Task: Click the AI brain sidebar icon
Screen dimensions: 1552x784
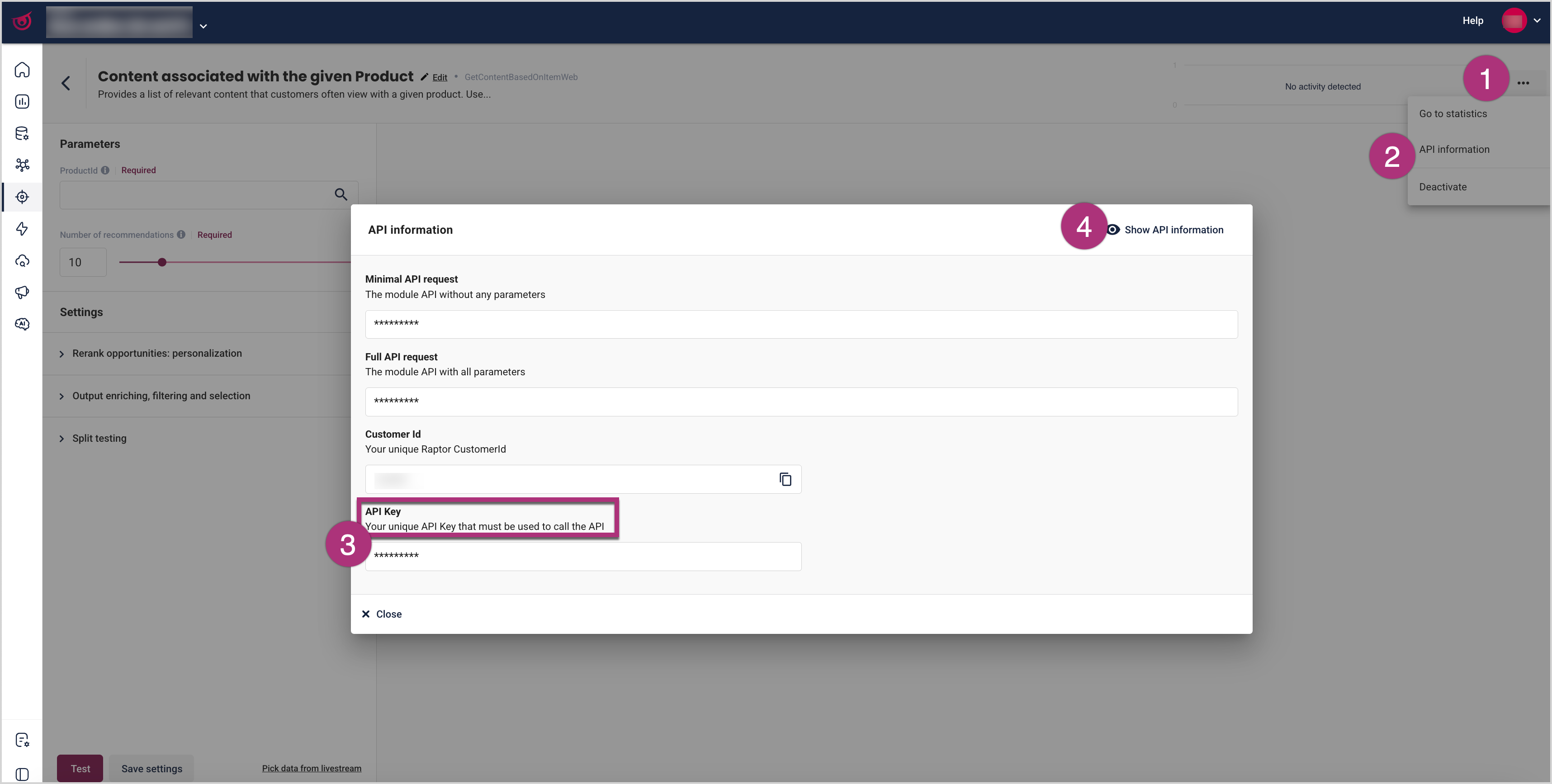Action: (x=22, y=325)
